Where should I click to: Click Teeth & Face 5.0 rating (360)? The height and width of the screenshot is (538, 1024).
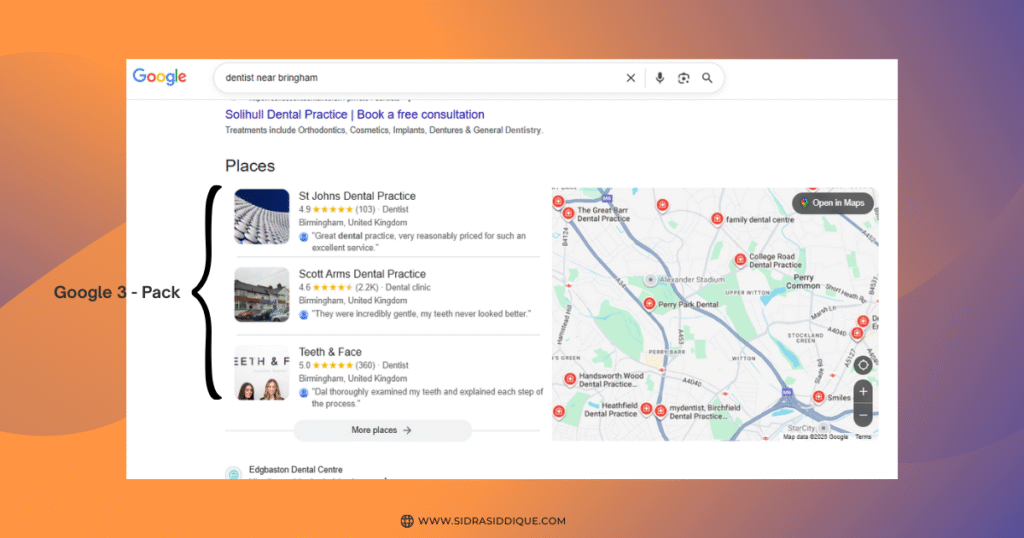[337, 365]
